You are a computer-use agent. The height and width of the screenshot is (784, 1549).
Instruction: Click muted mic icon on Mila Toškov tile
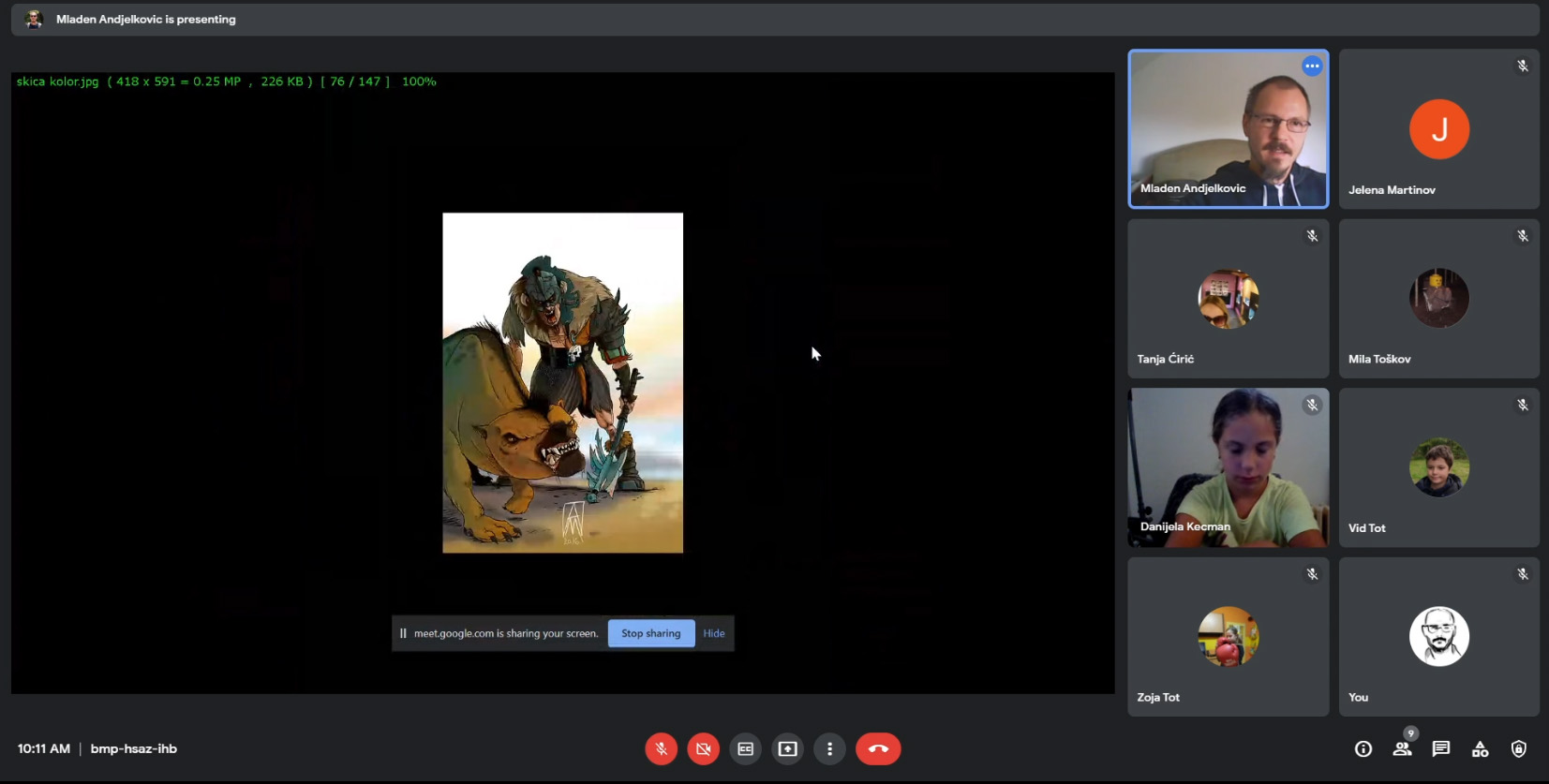click(1523, 236)
